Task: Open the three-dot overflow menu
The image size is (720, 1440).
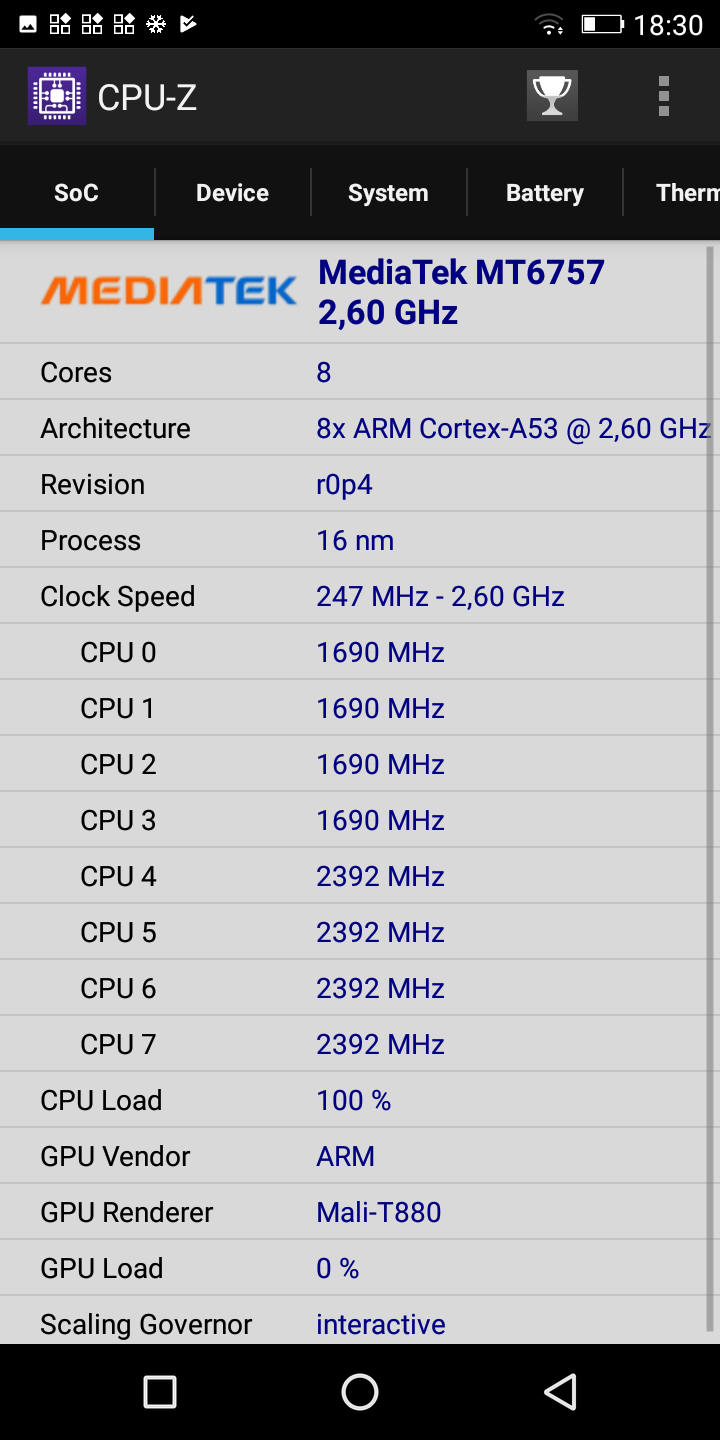Action: coord(663,96)
